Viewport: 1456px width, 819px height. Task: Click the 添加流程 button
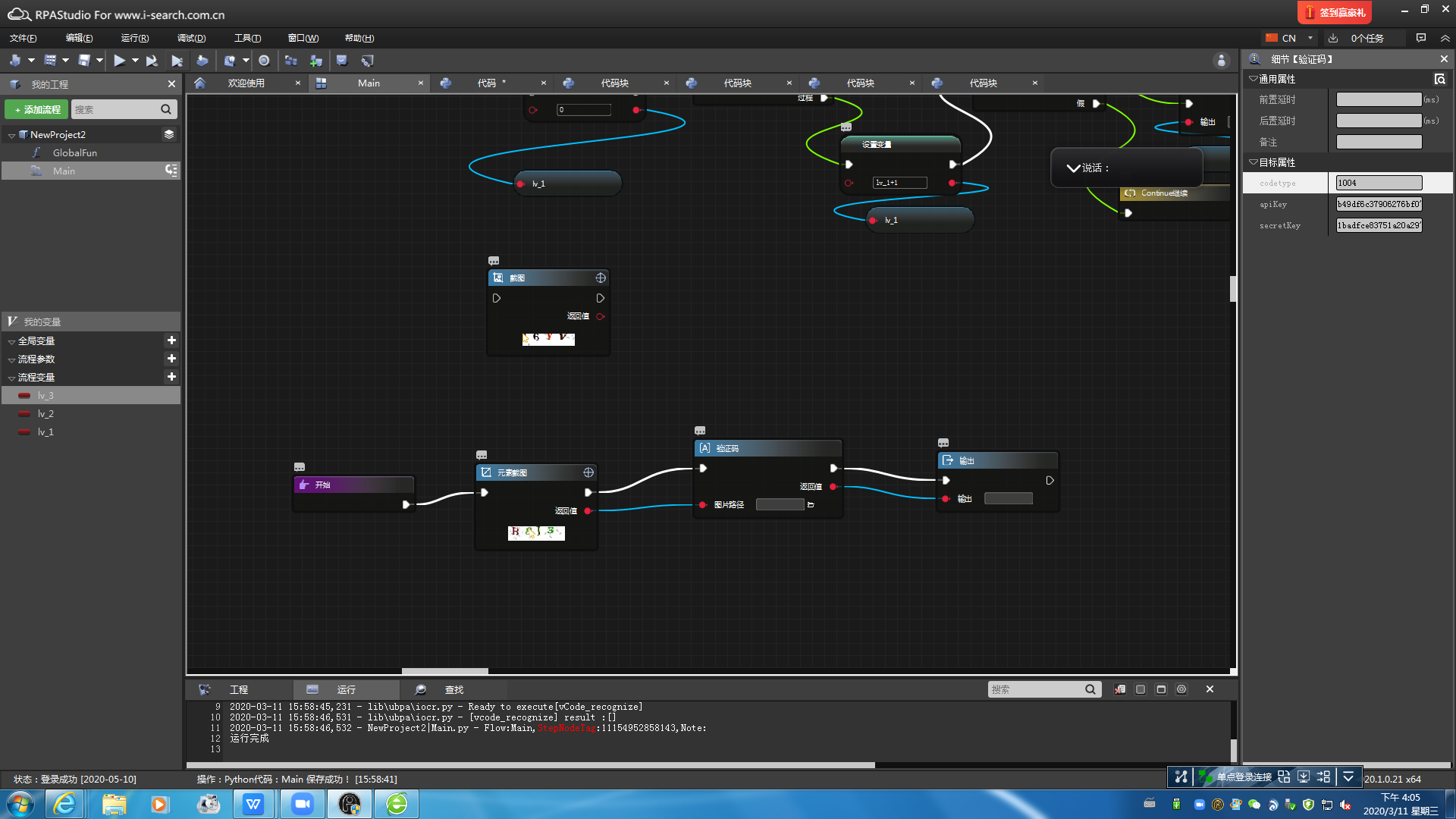pyautogui.click(x=36, y=110)
